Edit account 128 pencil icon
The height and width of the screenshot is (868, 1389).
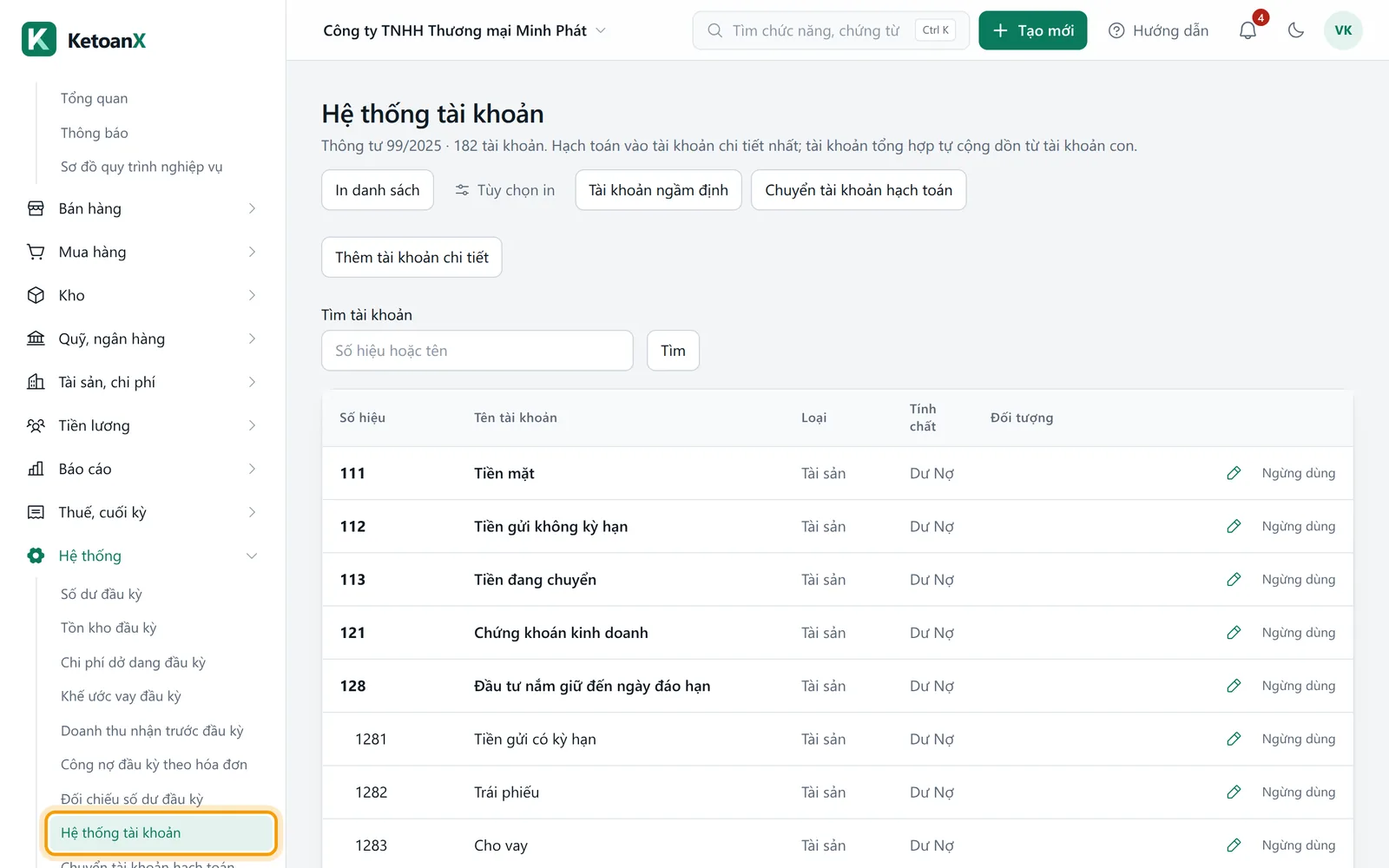[1234, 686]
